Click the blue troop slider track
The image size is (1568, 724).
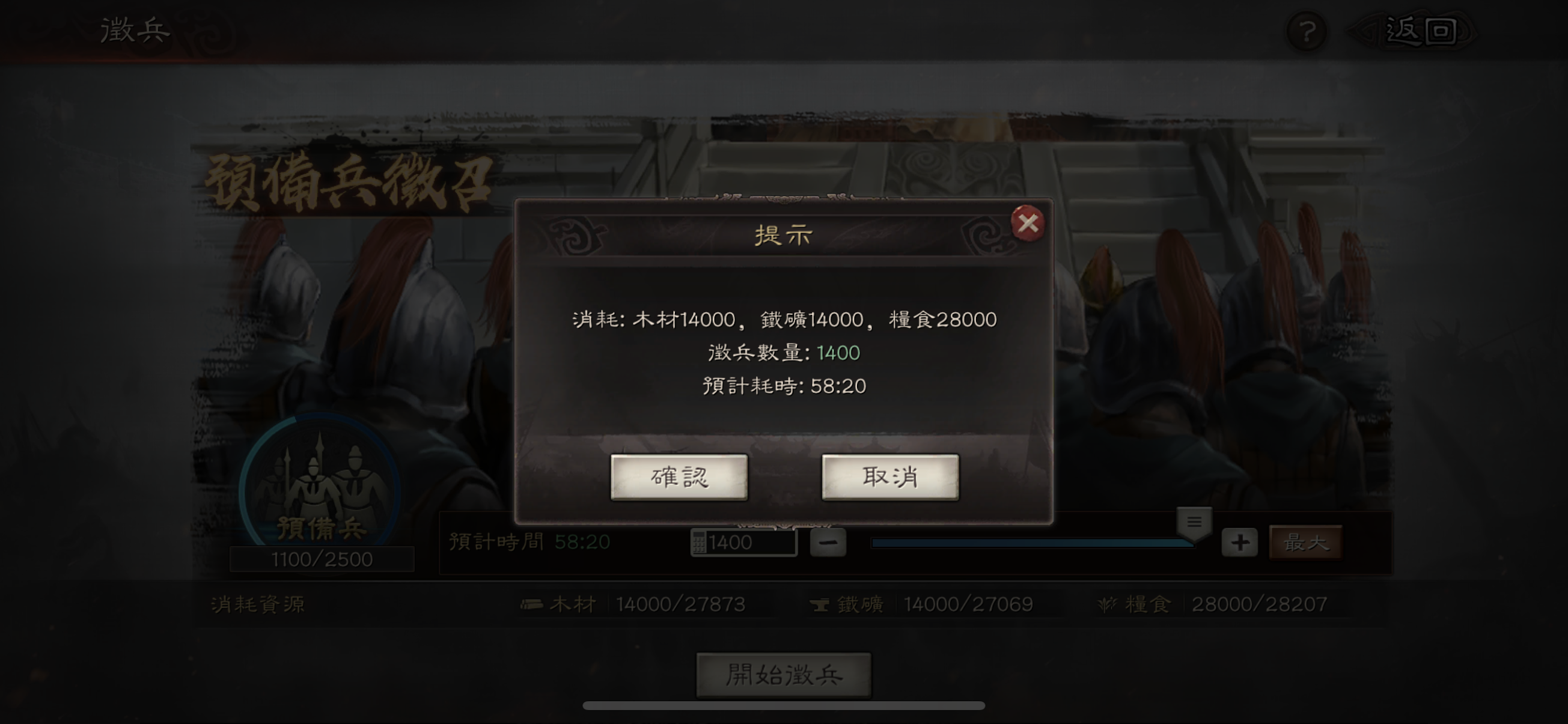[1033, 543]
